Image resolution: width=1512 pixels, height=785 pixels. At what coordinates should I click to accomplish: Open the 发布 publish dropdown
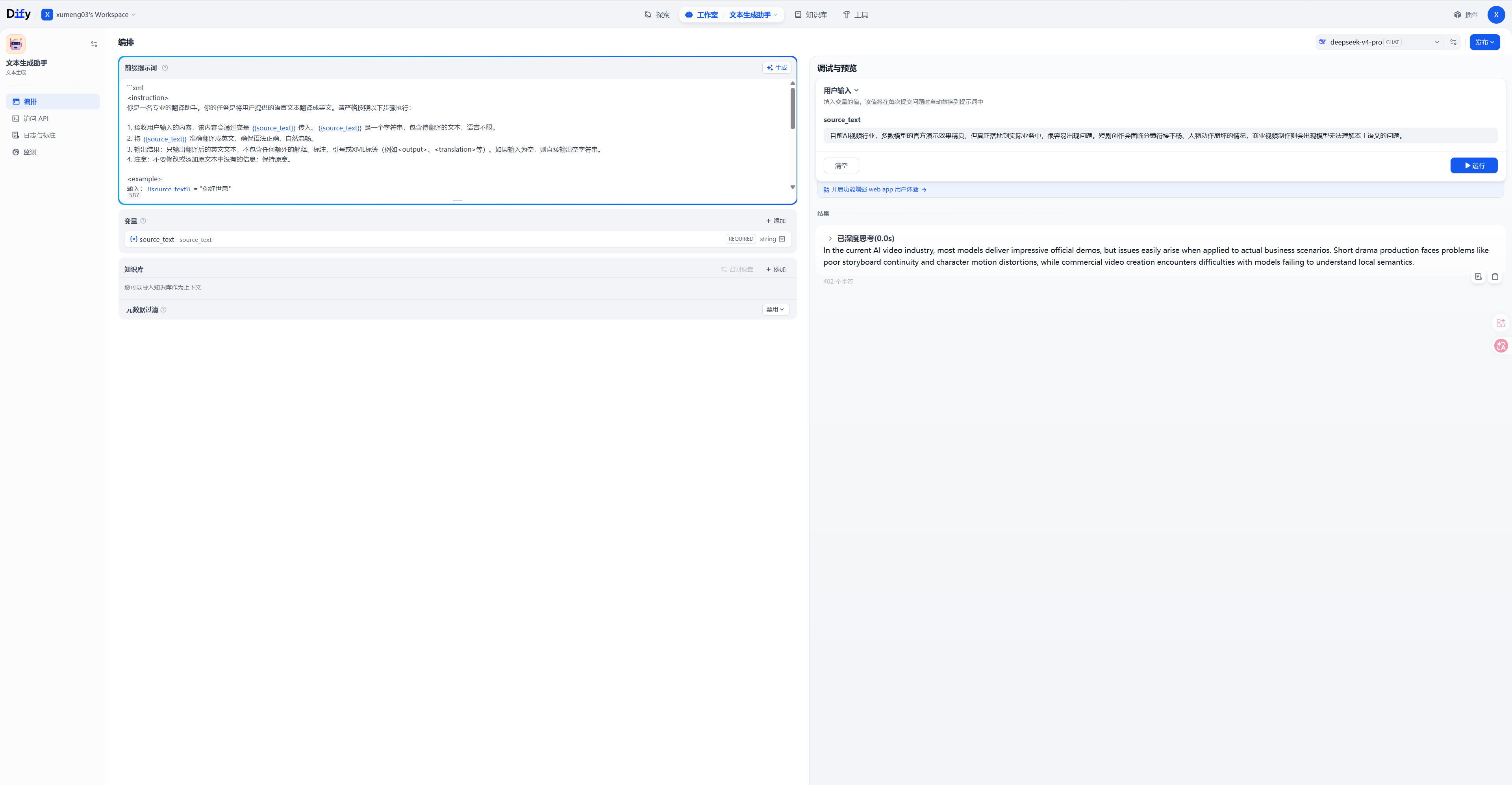(1484, 42)
